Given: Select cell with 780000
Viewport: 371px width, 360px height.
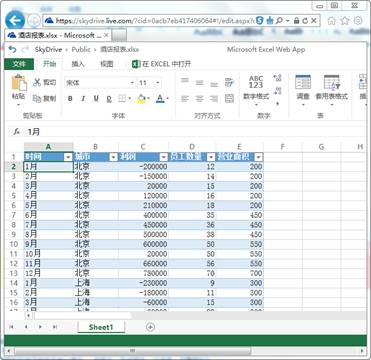Looking at the screenshot, I should click(143, 273).
